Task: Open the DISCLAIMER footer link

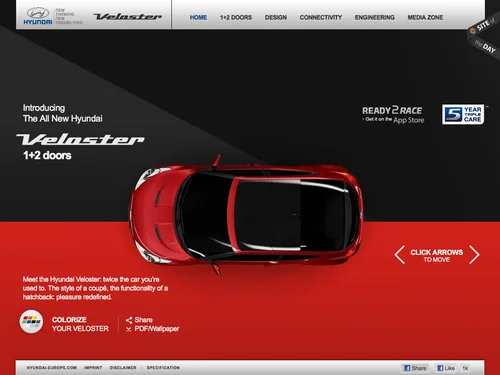Action: point(123,368)
